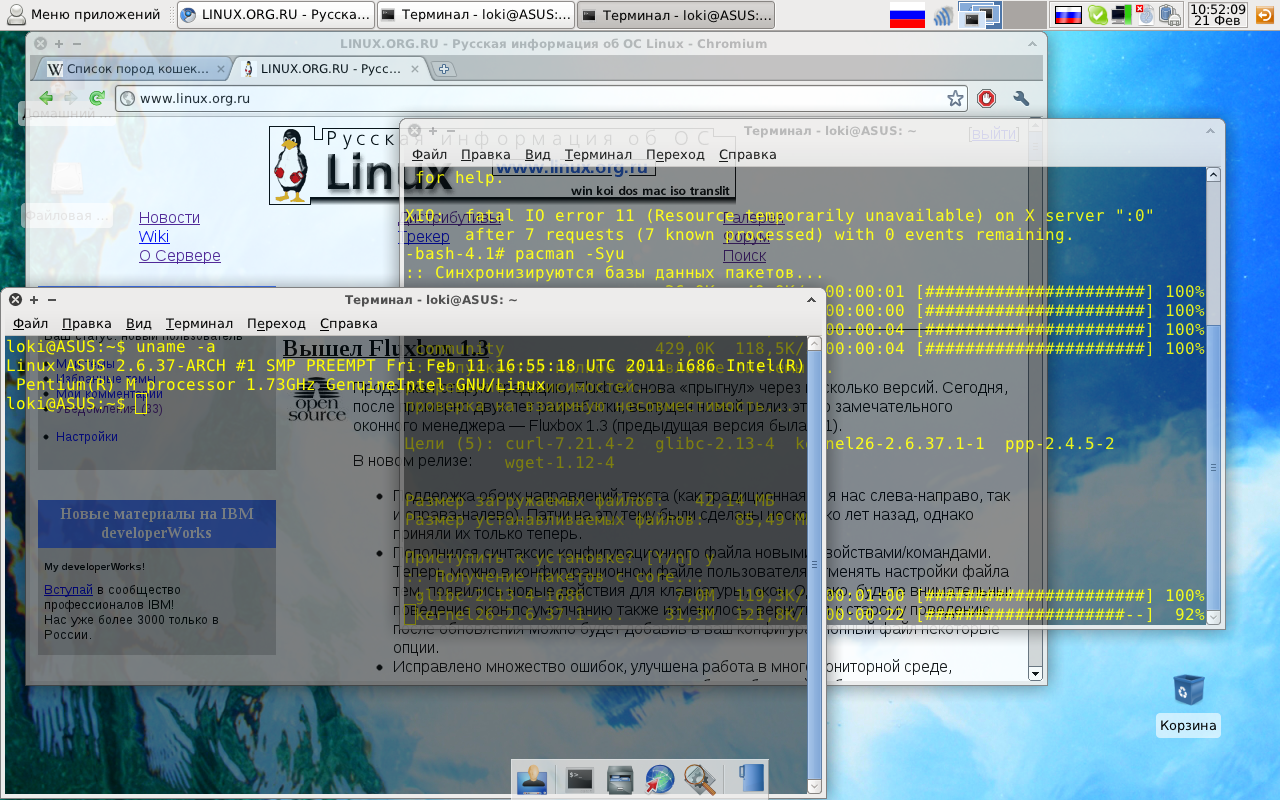Click front terminal vertical scrollbar
This screenshot has height=800, width=1280.
pyautogui.click(x=814, y=565)
